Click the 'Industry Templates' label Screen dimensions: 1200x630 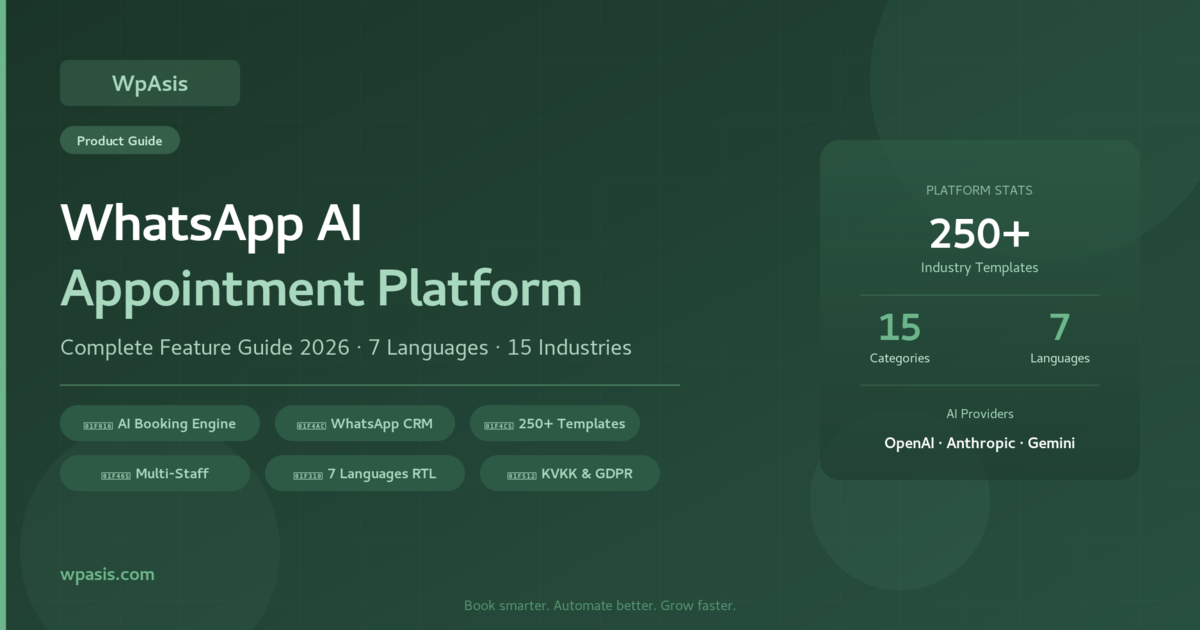pyautogui.click(x=980, y=267)
